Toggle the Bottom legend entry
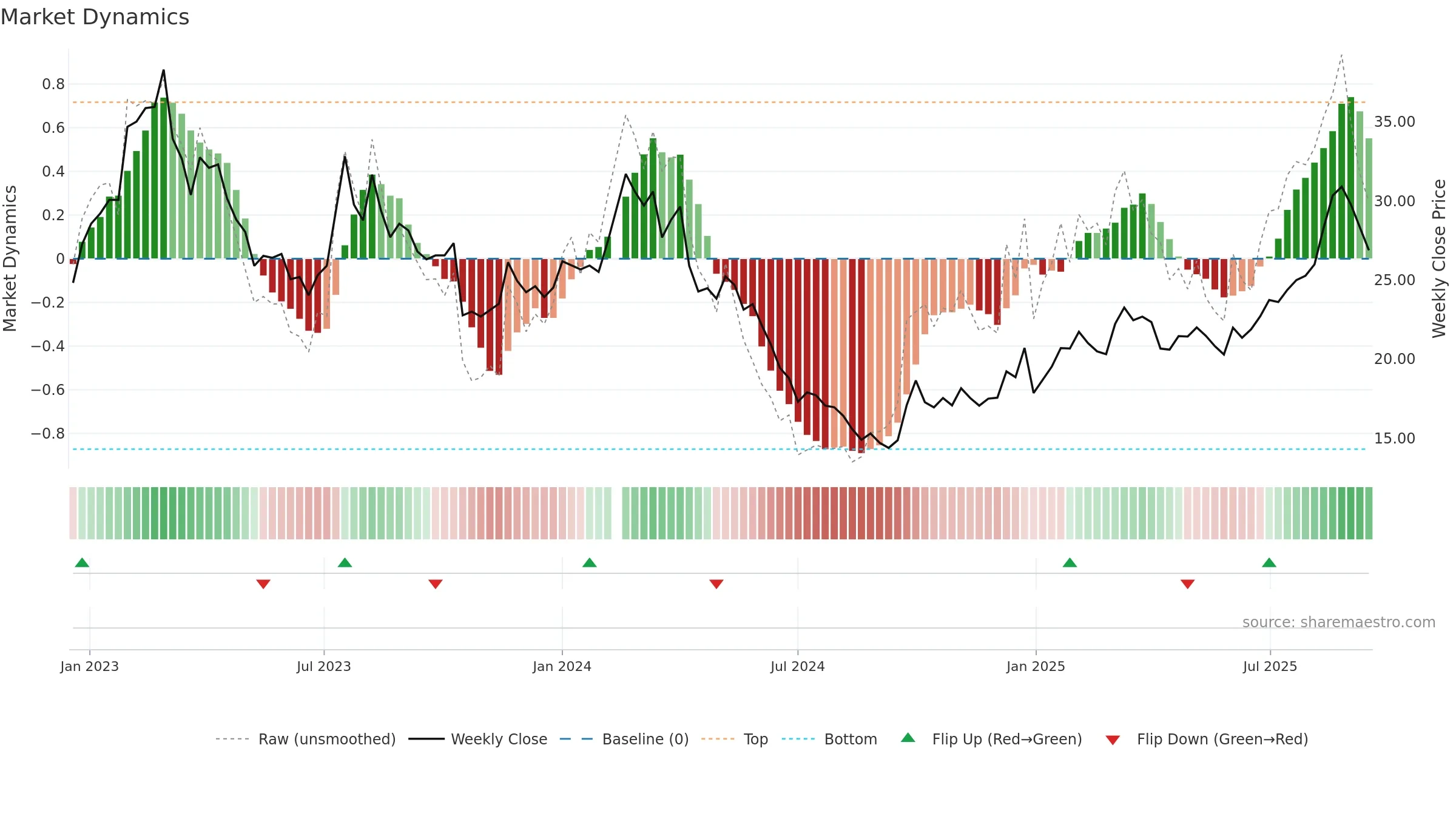The width and height of the screenshot is (1456, 819). coord(851,739)
